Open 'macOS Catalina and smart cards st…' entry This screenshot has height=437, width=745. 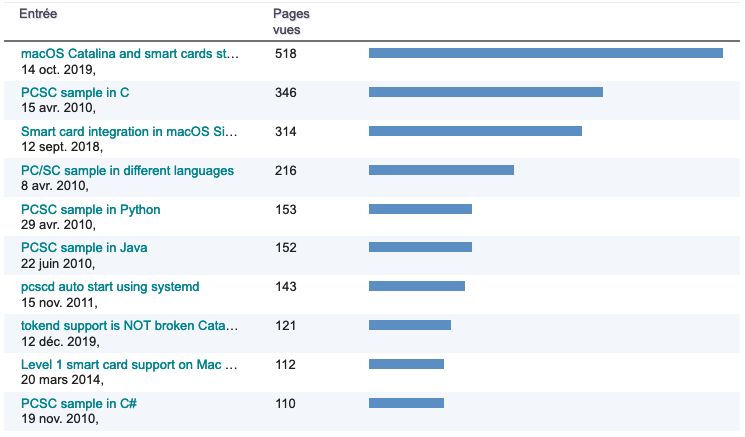coord(130,54)
